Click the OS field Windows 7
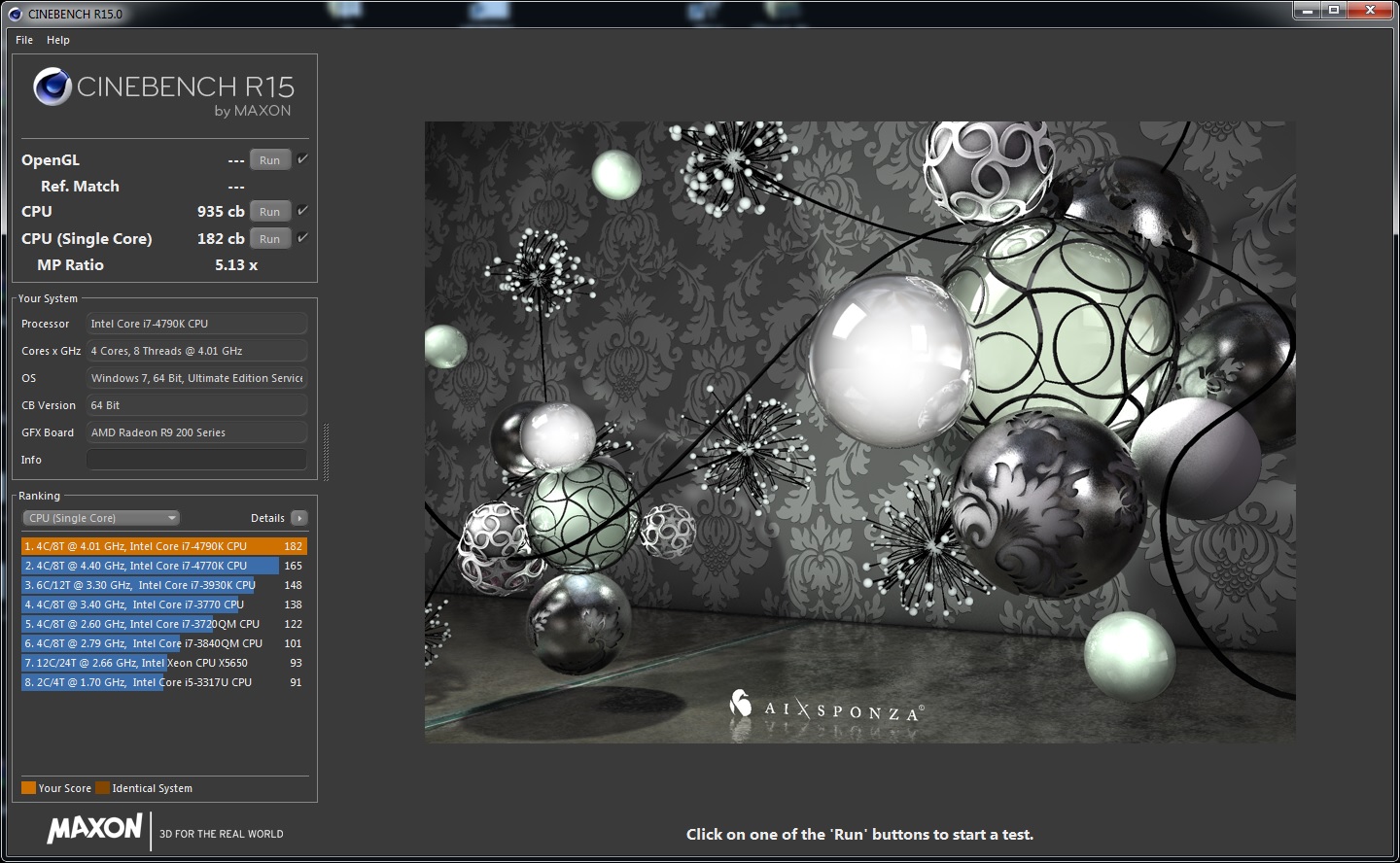Viewport: 1400px width, 863px height. (197, 378)
